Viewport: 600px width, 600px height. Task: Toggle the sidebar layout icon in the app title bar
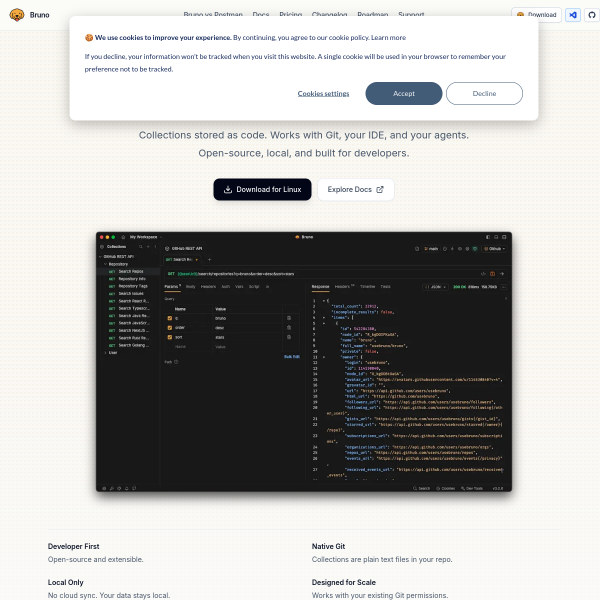click(x=488, y=237)
